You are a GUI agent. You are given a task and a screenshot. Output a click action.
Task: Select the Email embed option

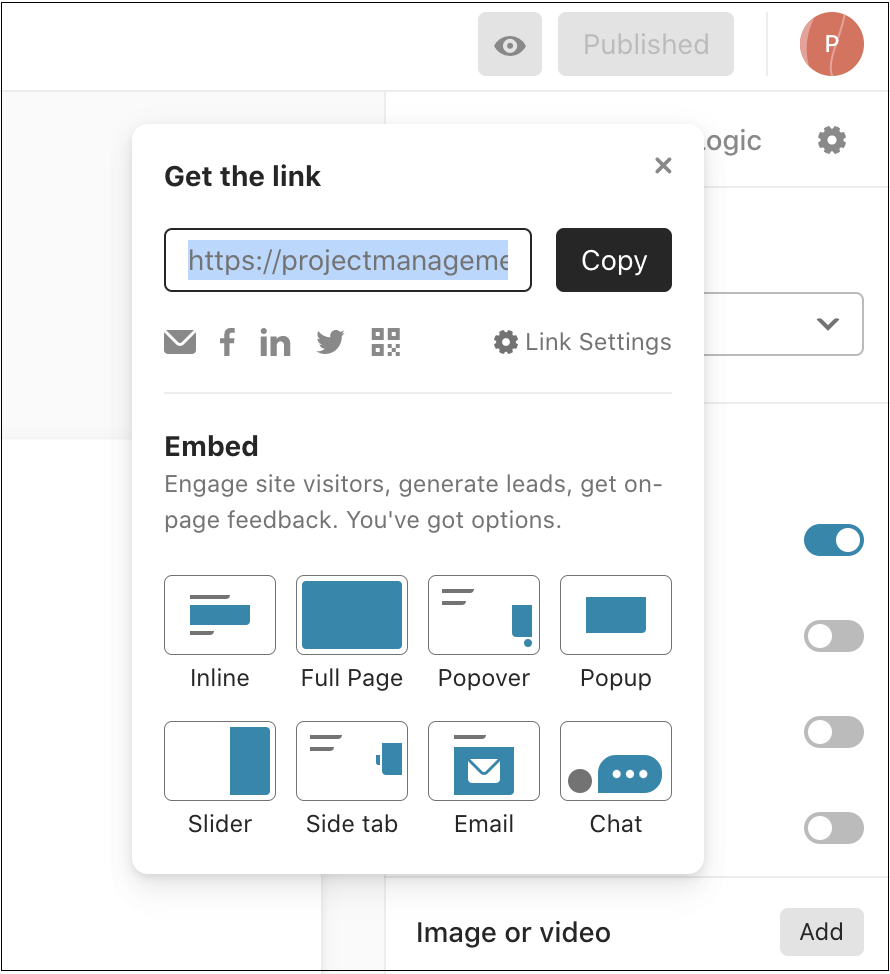pyautogui.click(x=484, y=761)
